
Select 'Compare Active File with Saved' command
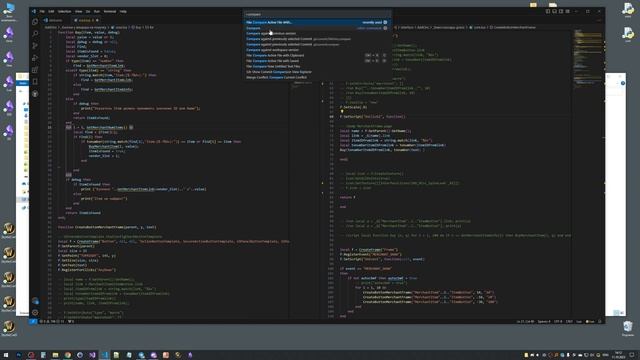(x=318, y=61)
